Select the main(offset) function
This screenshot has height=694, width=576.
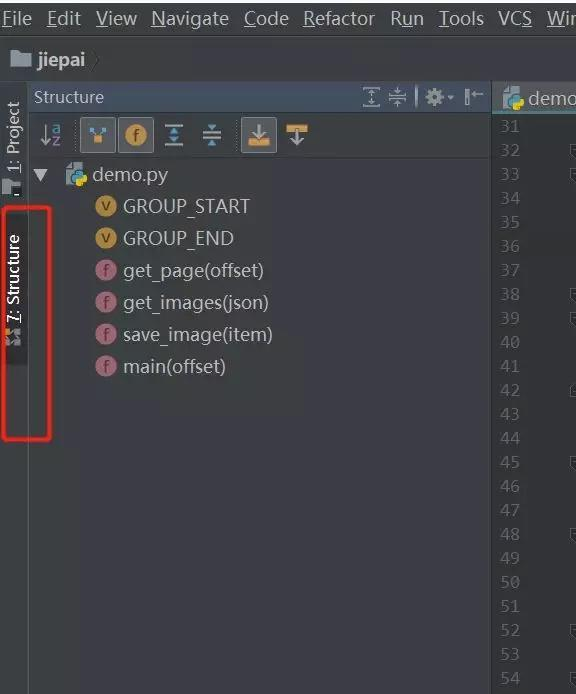[x=174, y=366]
